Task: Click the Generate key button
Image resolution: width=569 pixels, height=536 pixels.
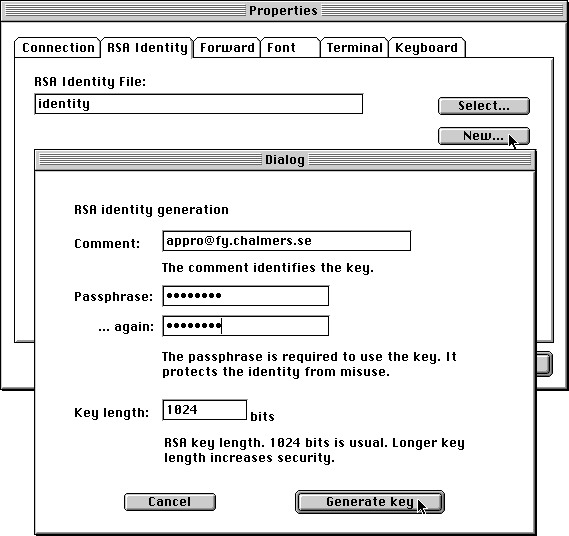Action: pos(370,502)
